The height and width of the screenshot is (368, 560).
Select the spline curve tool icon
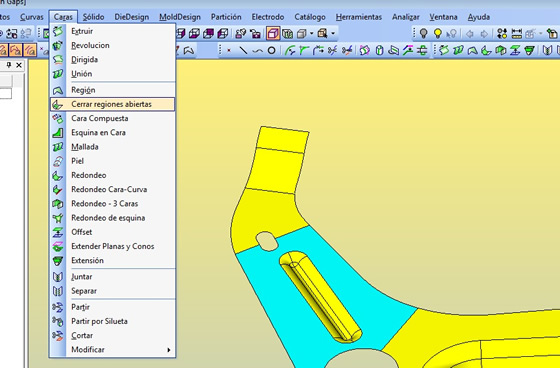257,51
